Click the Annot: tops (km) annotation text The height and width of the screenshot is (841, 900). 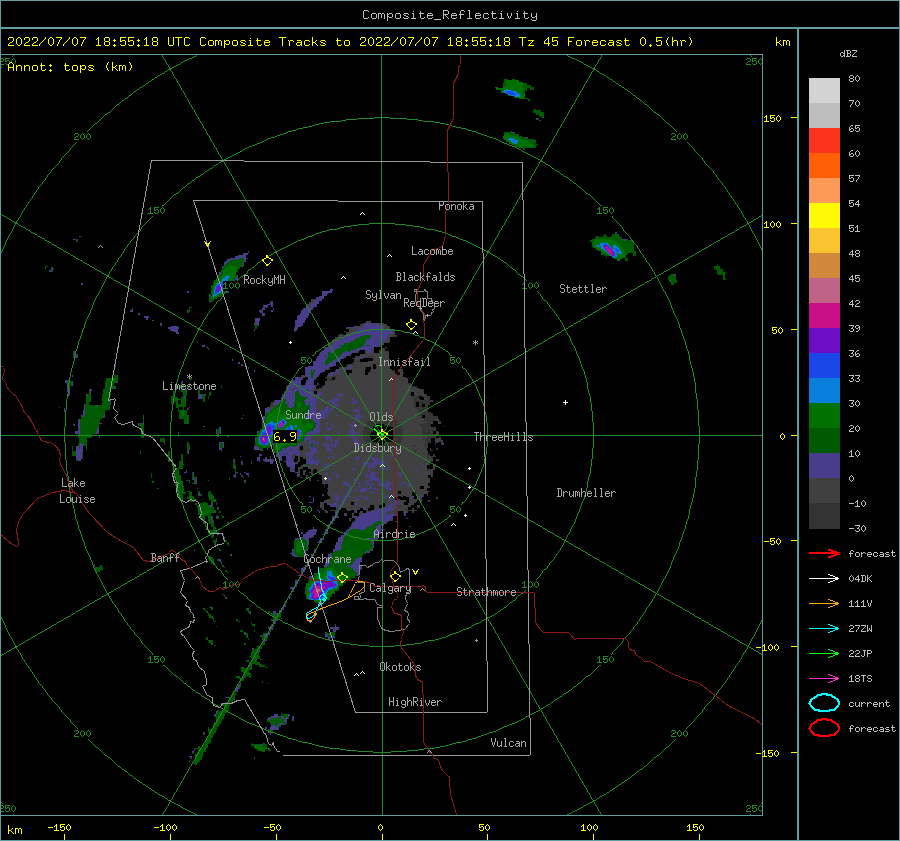click(70, 67)
